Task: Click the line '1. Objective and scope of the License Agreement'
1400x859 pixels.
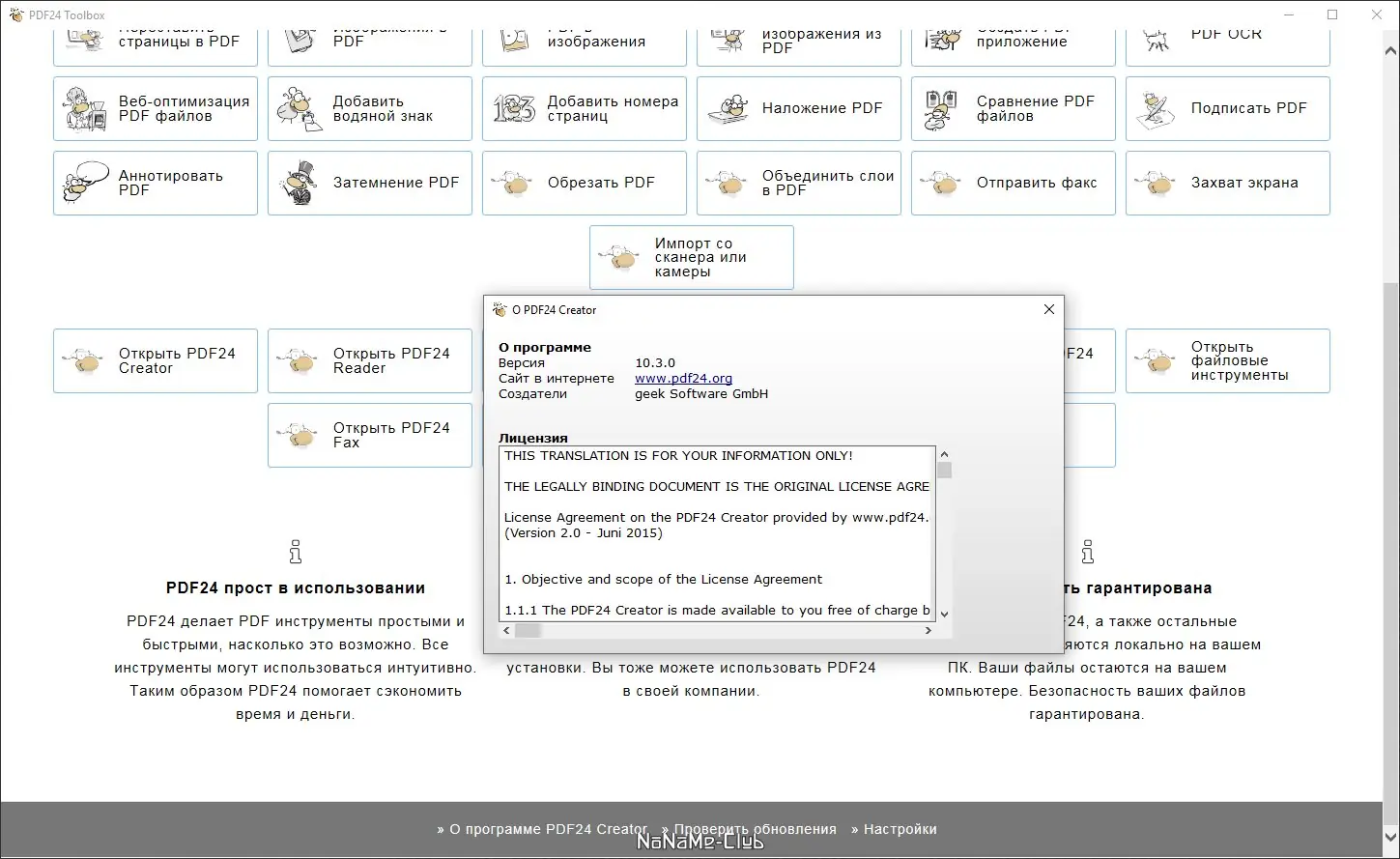Action: click(x=663, y=580)
